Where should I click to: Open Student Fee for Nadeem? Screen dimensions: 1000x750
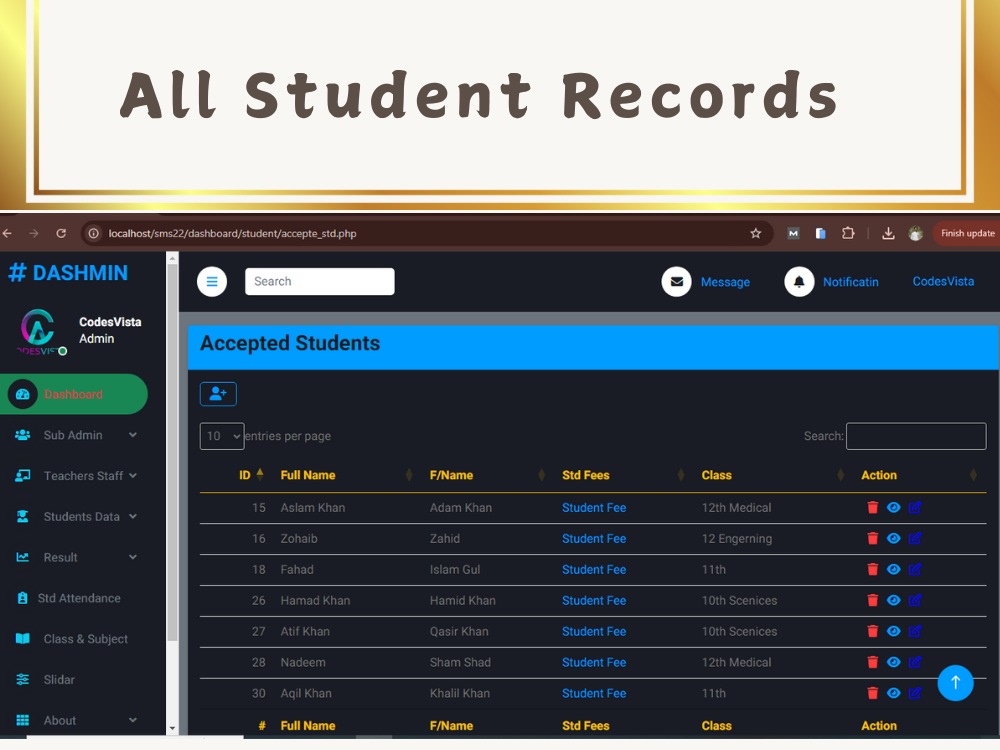594,662
